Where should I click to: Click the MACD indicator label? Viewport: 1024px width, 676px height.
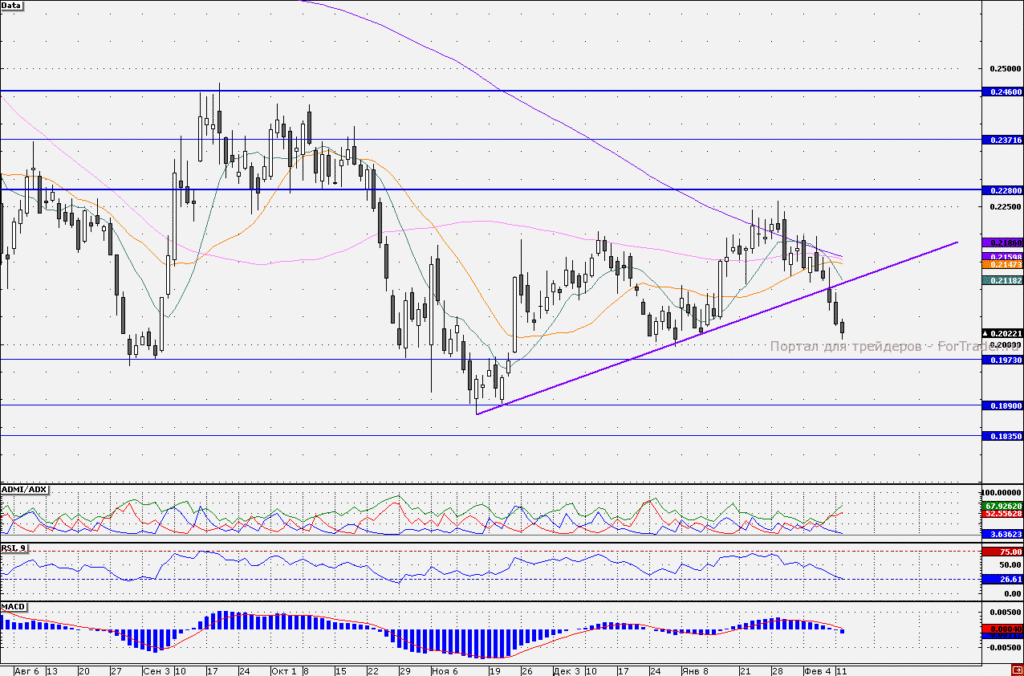(13, 607)
